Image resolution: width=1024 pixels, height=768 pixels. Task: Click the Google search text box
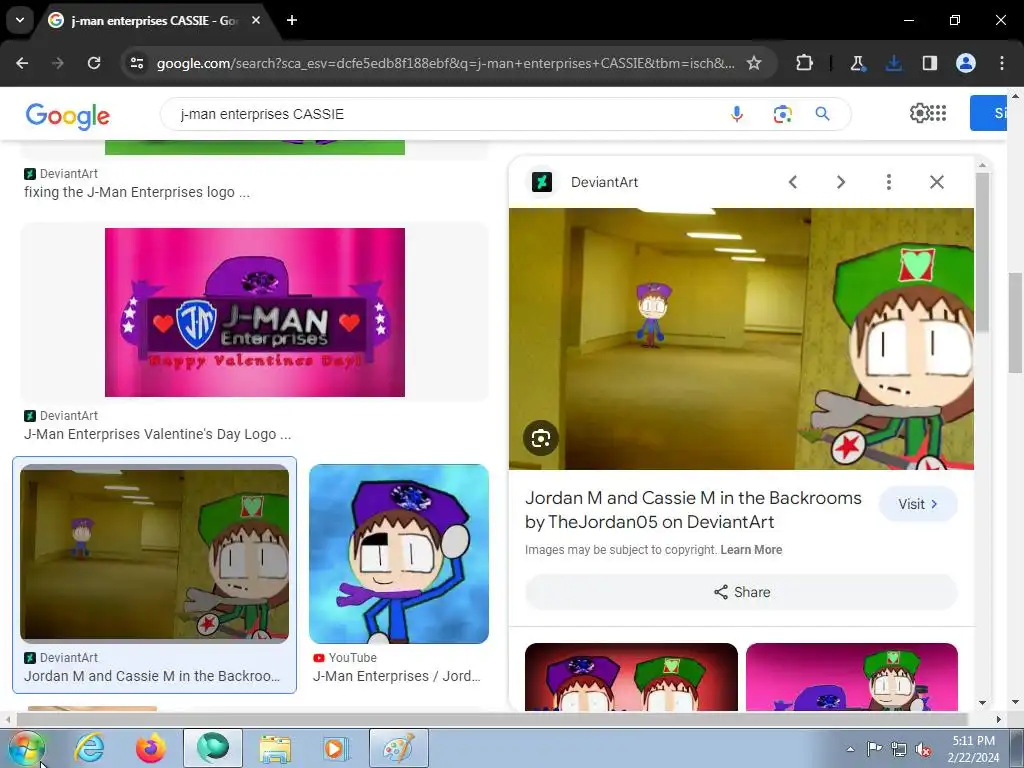tap(444, 114)
